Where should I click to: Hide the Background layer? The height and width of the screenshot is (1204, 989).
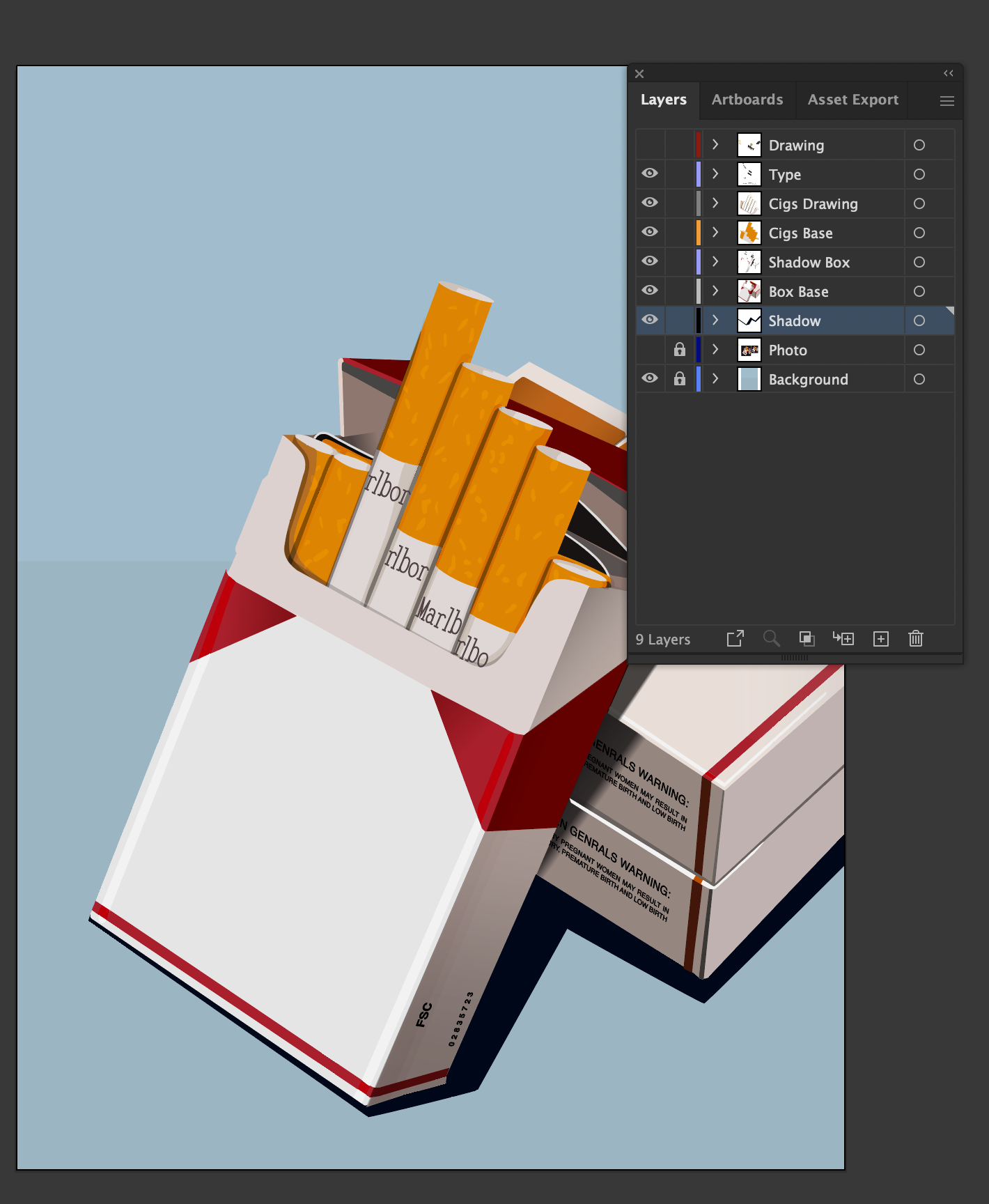[650, 378]
